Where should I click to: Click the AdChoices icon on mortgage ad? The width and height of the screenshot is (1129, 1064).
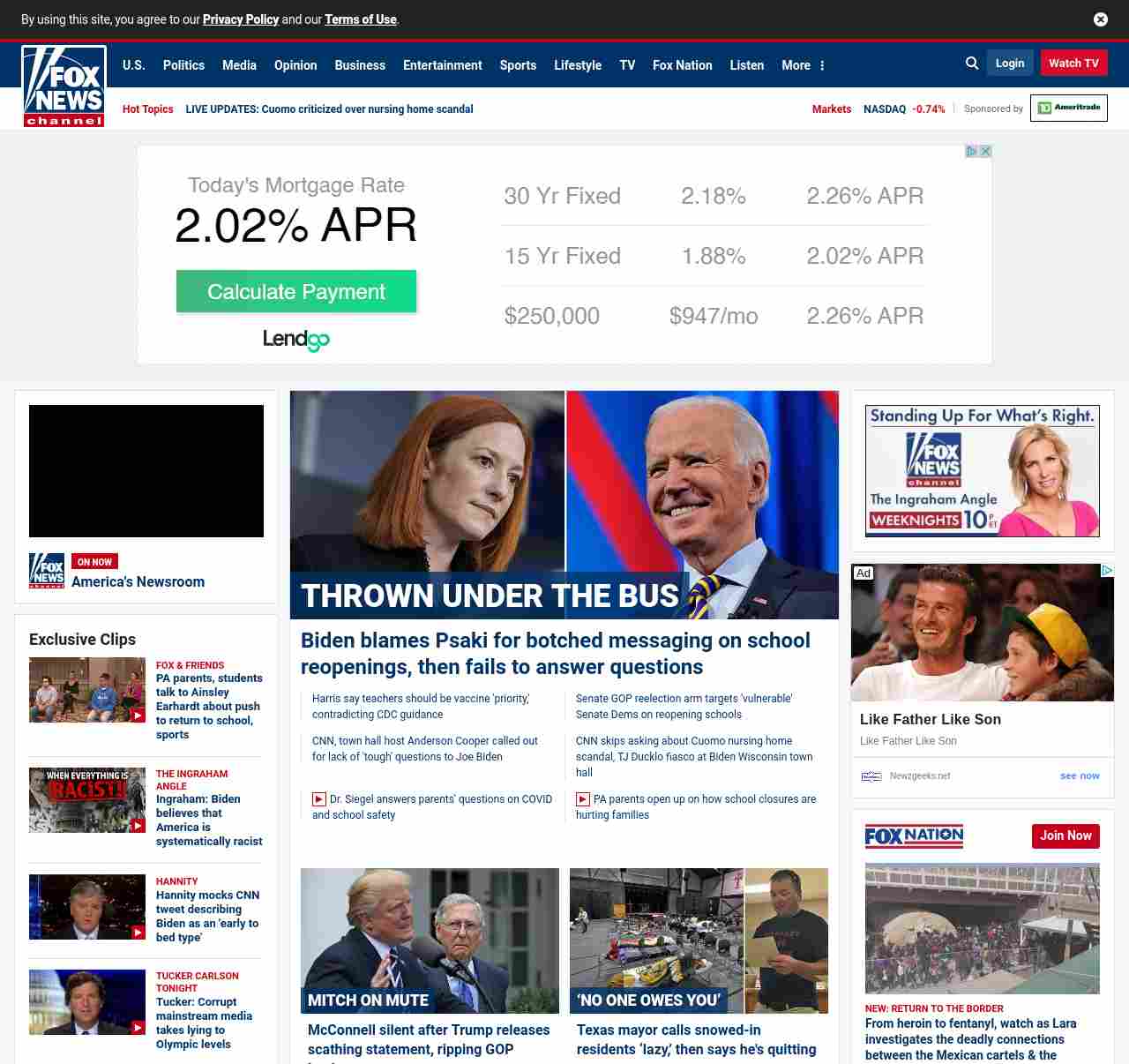[971, 152]
